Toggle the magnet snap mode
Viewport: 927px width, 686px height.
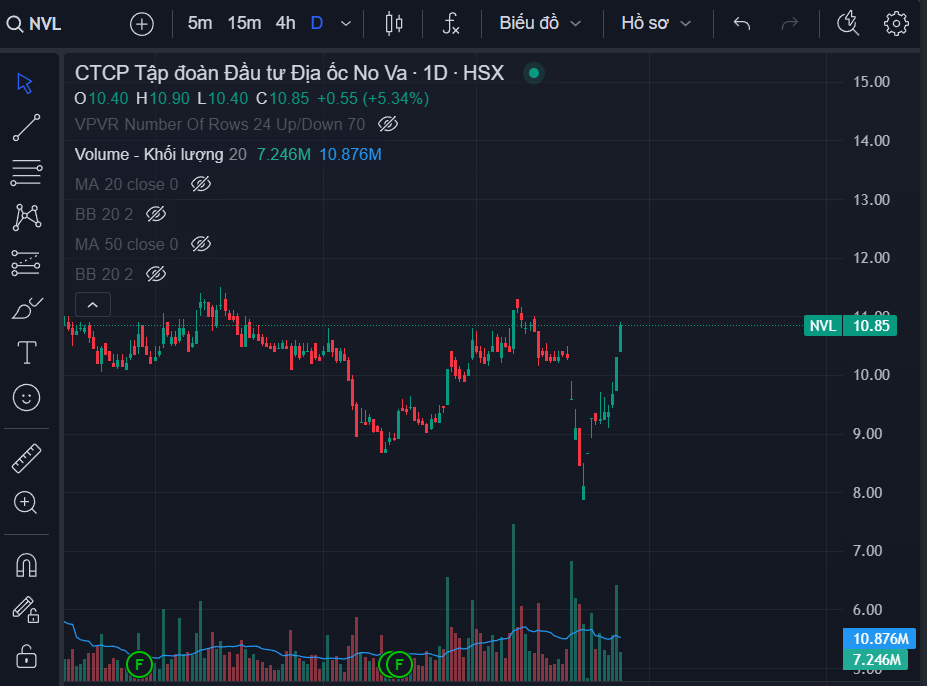pos(27,565)
